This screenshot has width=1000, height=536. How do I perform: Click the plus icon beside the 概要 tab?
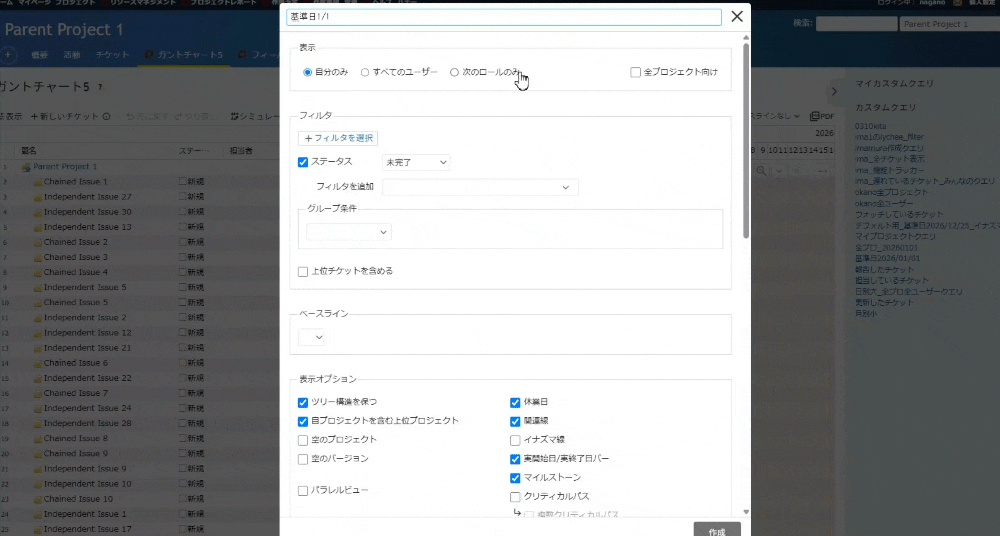9,53
